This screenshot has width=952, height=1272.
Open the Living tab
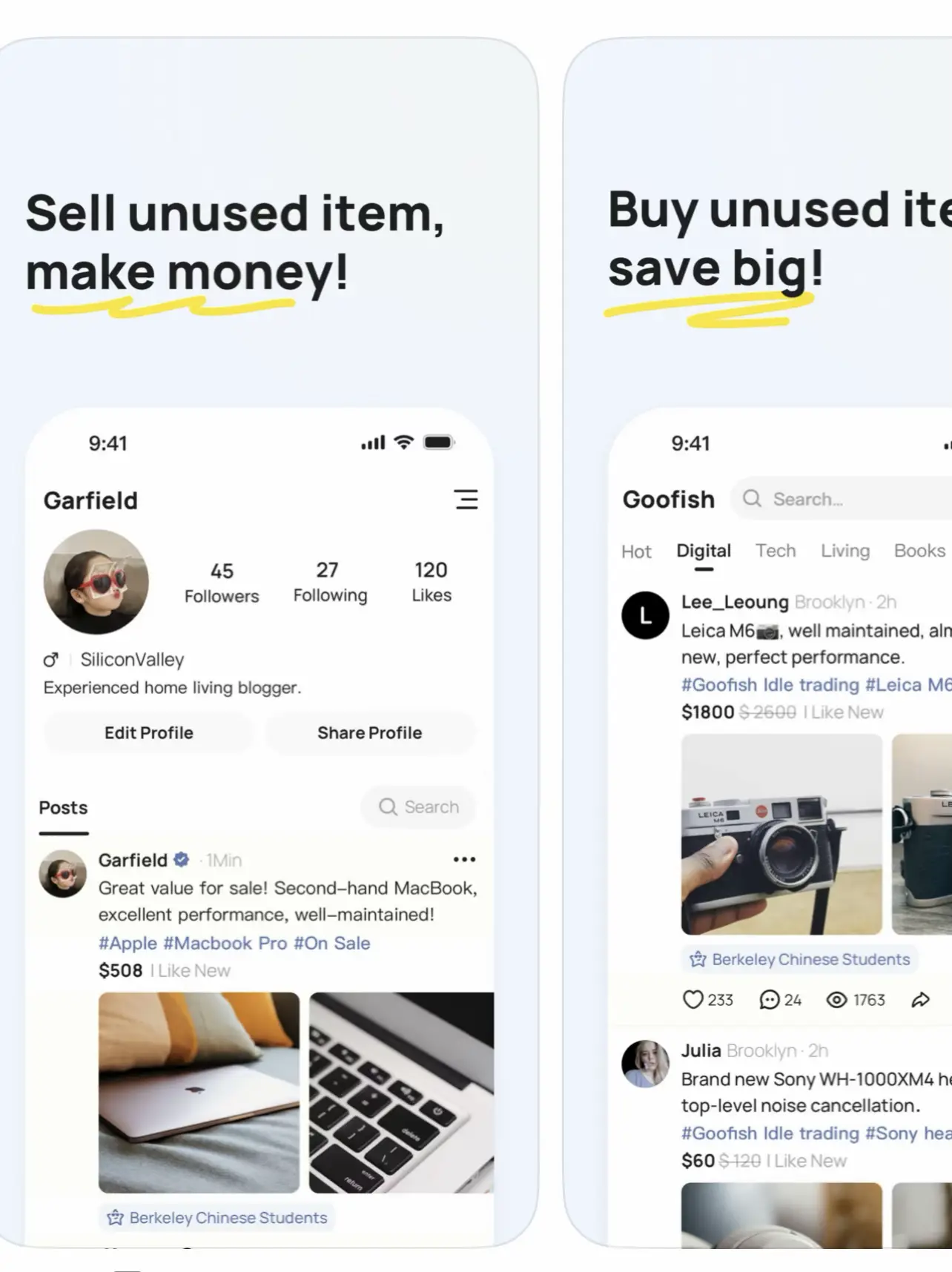(844, 551)
